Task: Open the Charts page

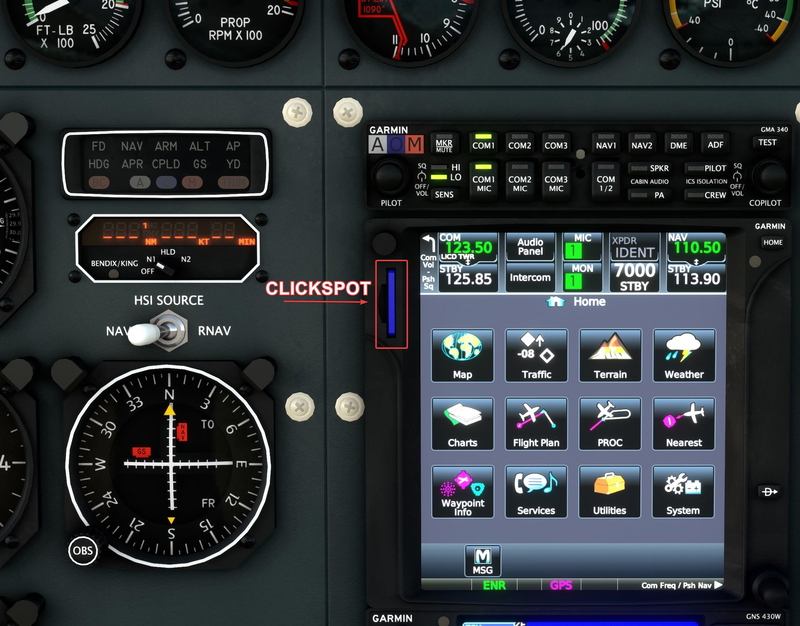Action: click(462, 424)
